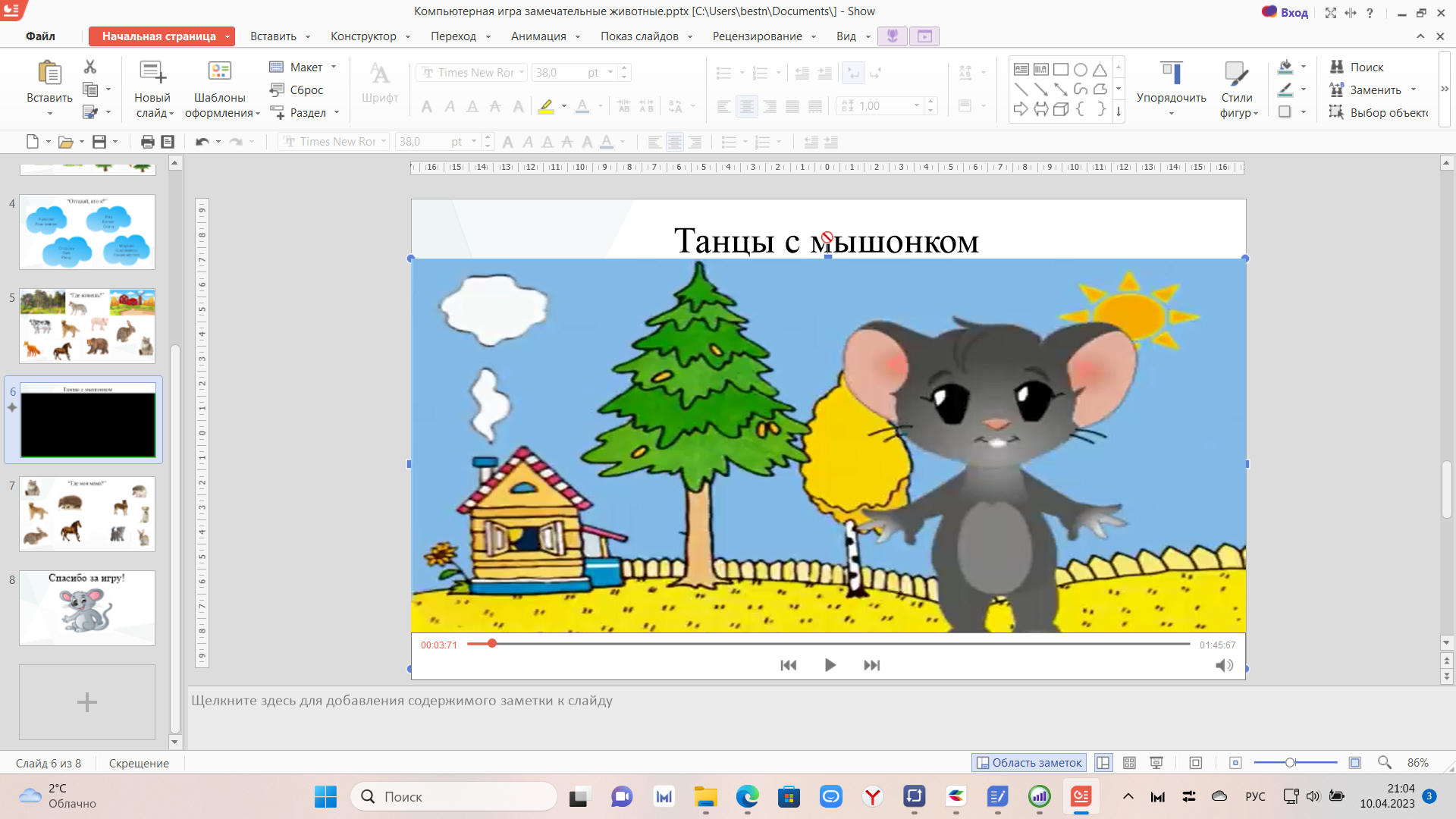The image size is (1456, 819).
Task: Play the video on the slide
Action: [830, 665]
